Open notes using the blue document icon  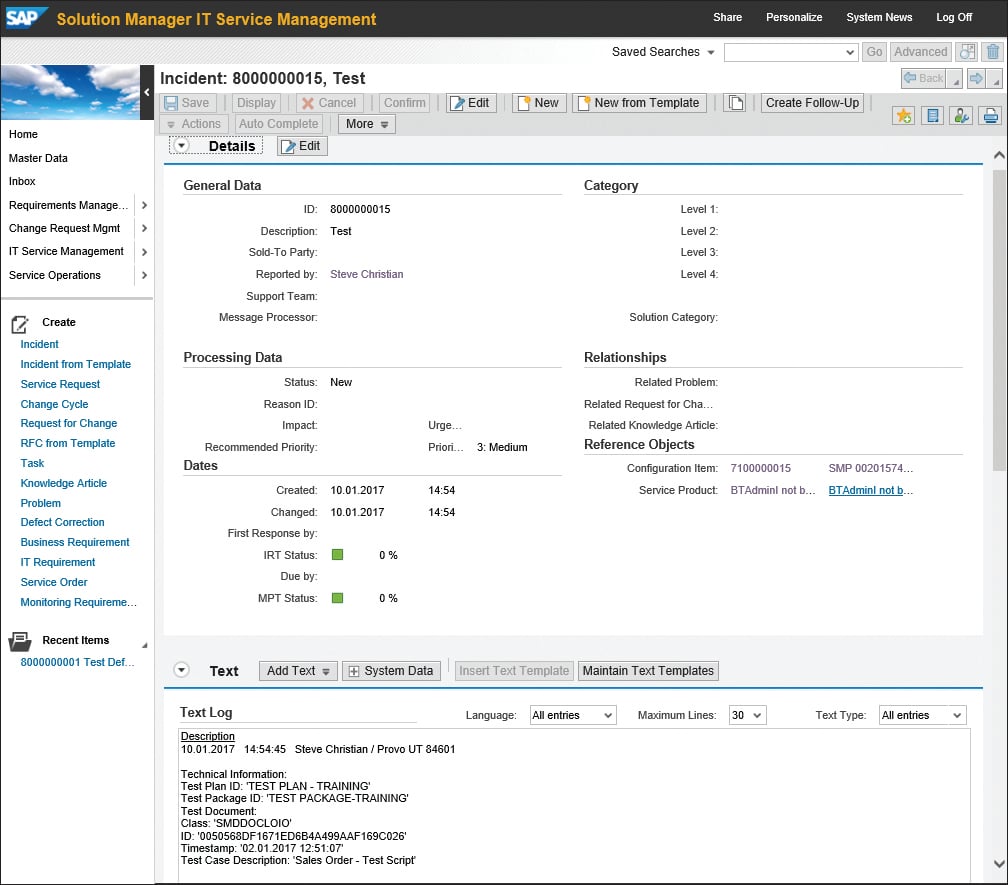pos(932,116)
